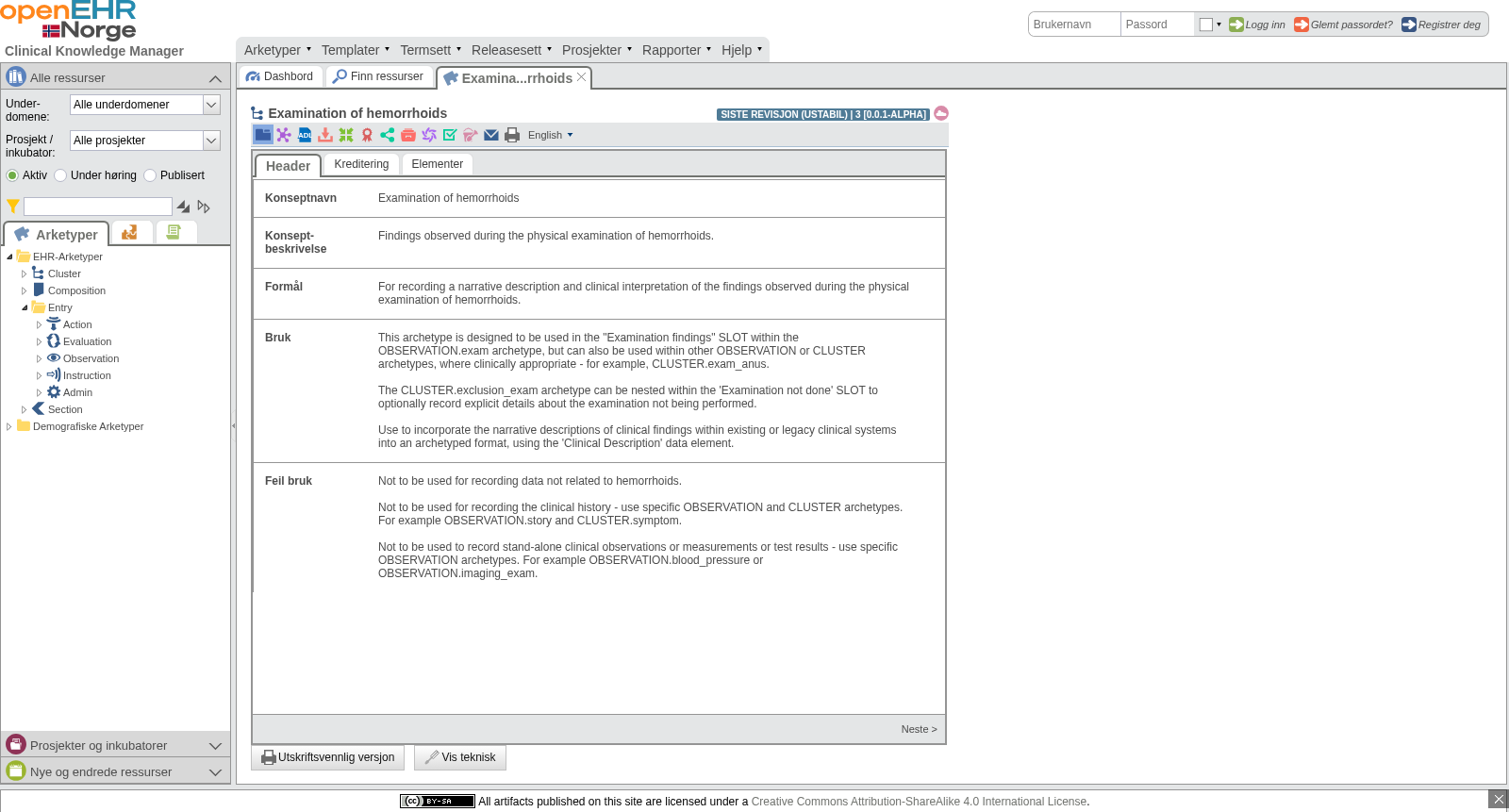Expand the Cluster tree node

[25, 273]
